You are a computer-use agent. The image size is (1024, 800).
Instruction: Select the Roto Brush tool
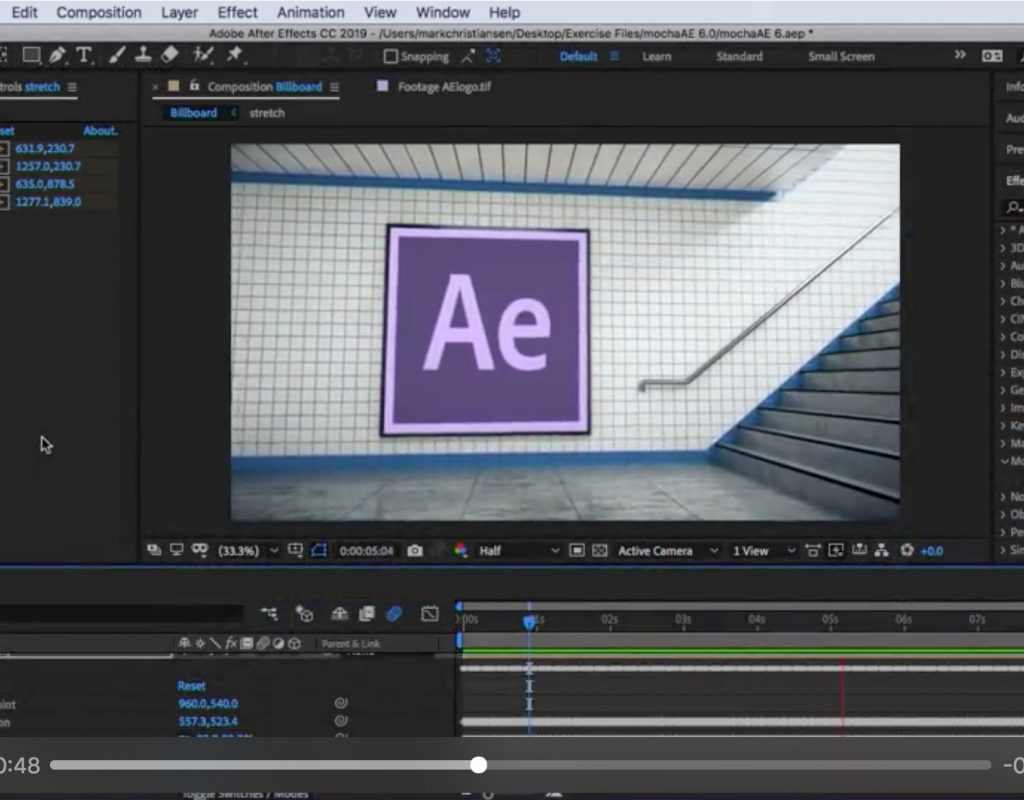[203, 56]
